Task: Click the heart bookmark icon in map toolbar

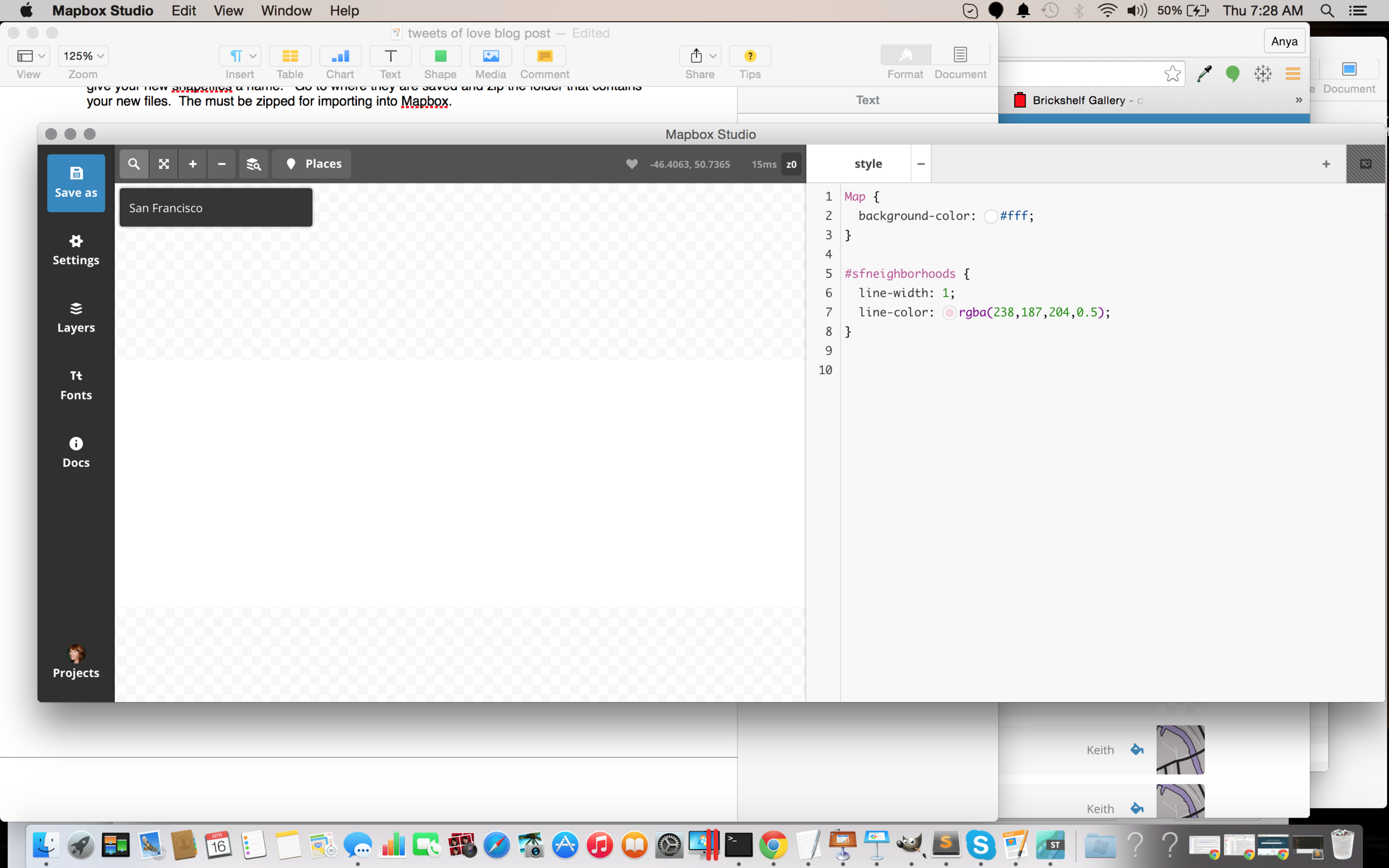Action: pyautogui.click(x=632, y=164)
